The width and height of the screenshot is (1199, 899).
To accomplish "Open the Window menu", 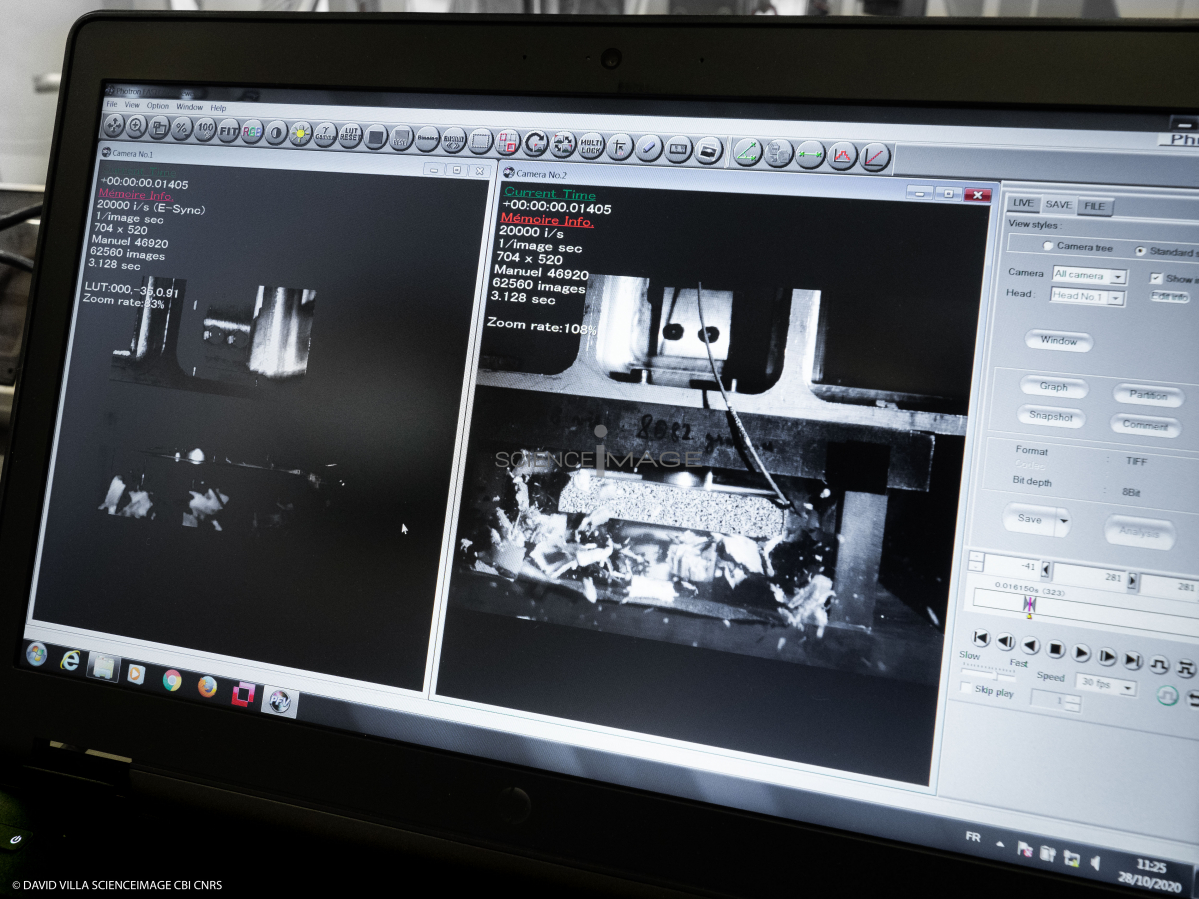I will point(190,107).
